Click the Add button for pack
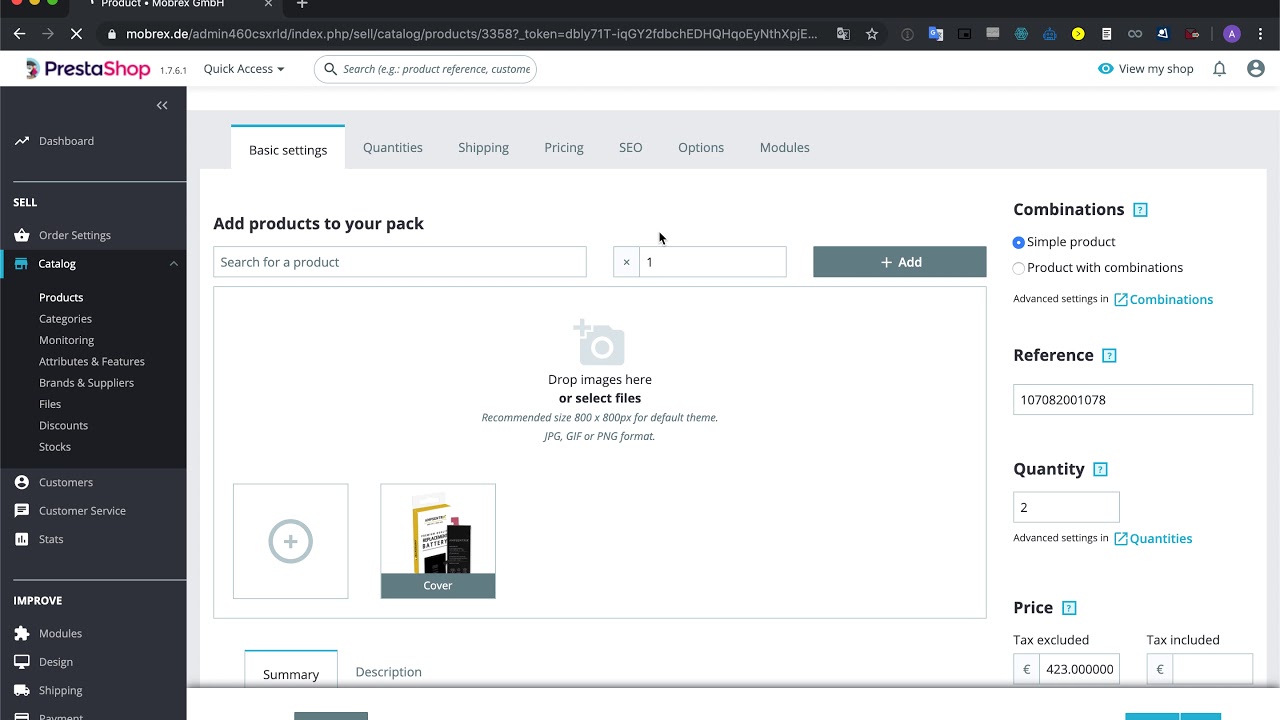This screenshot has width=1280, height=720. pyautogui.click(x=900, y=262)
